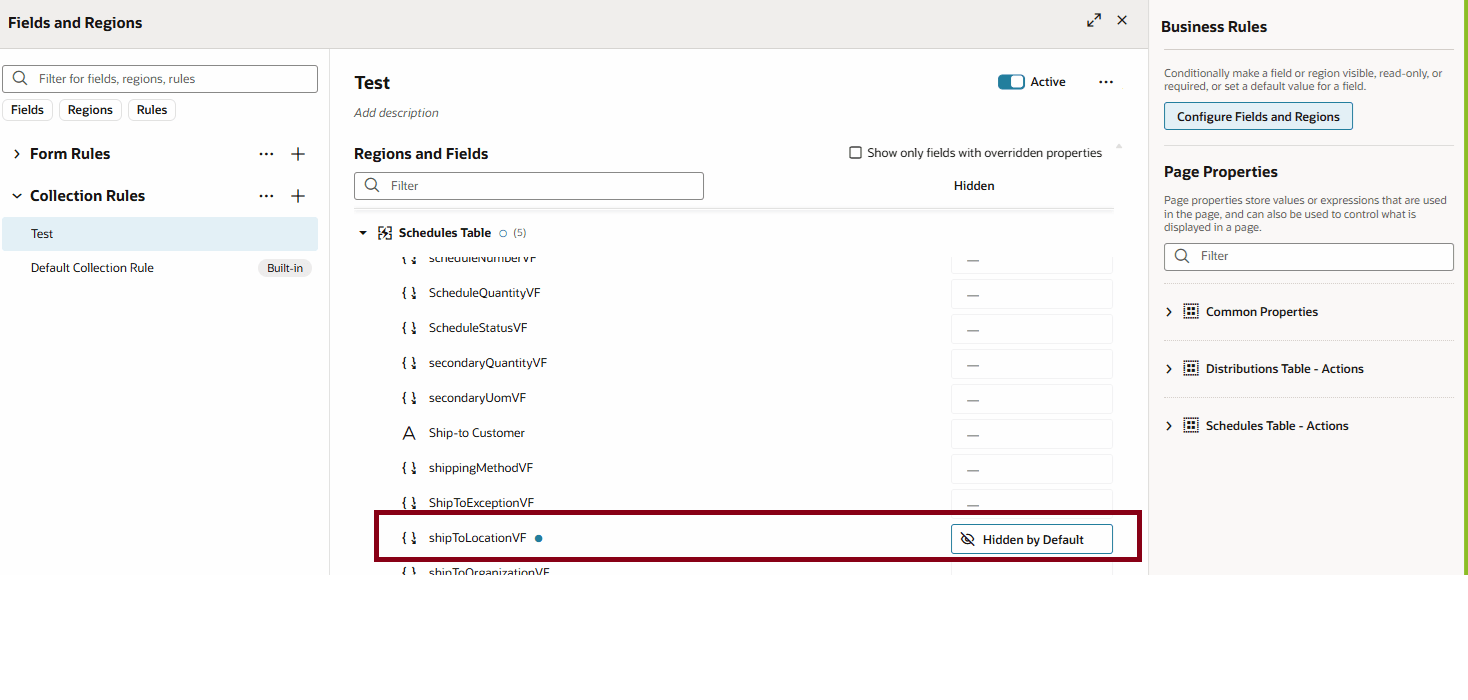Expand Distributions Table - Actions
1468x700 pixels.
pyautogui.click(x=1169, y=369)
